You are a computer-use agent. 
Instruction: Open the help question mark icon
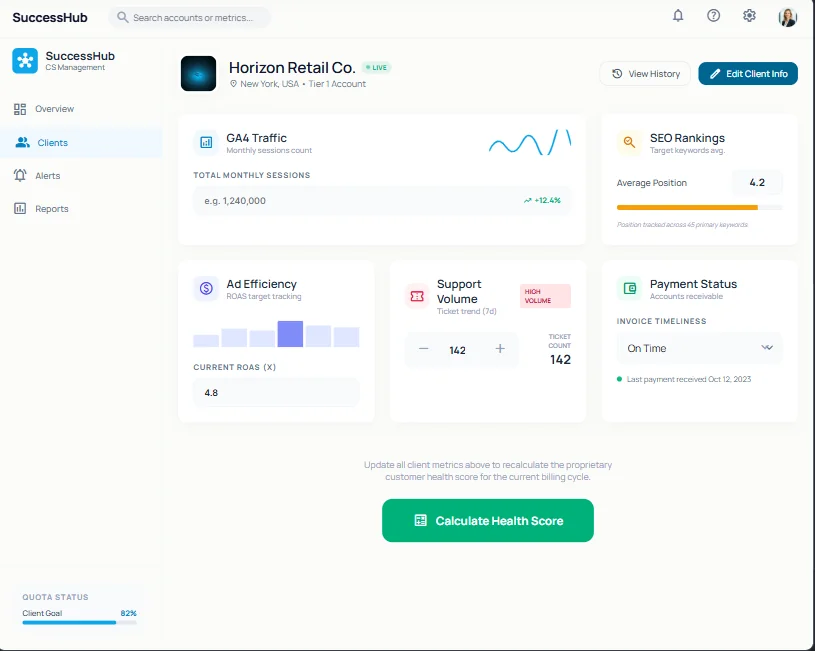[x=713, y=16]
